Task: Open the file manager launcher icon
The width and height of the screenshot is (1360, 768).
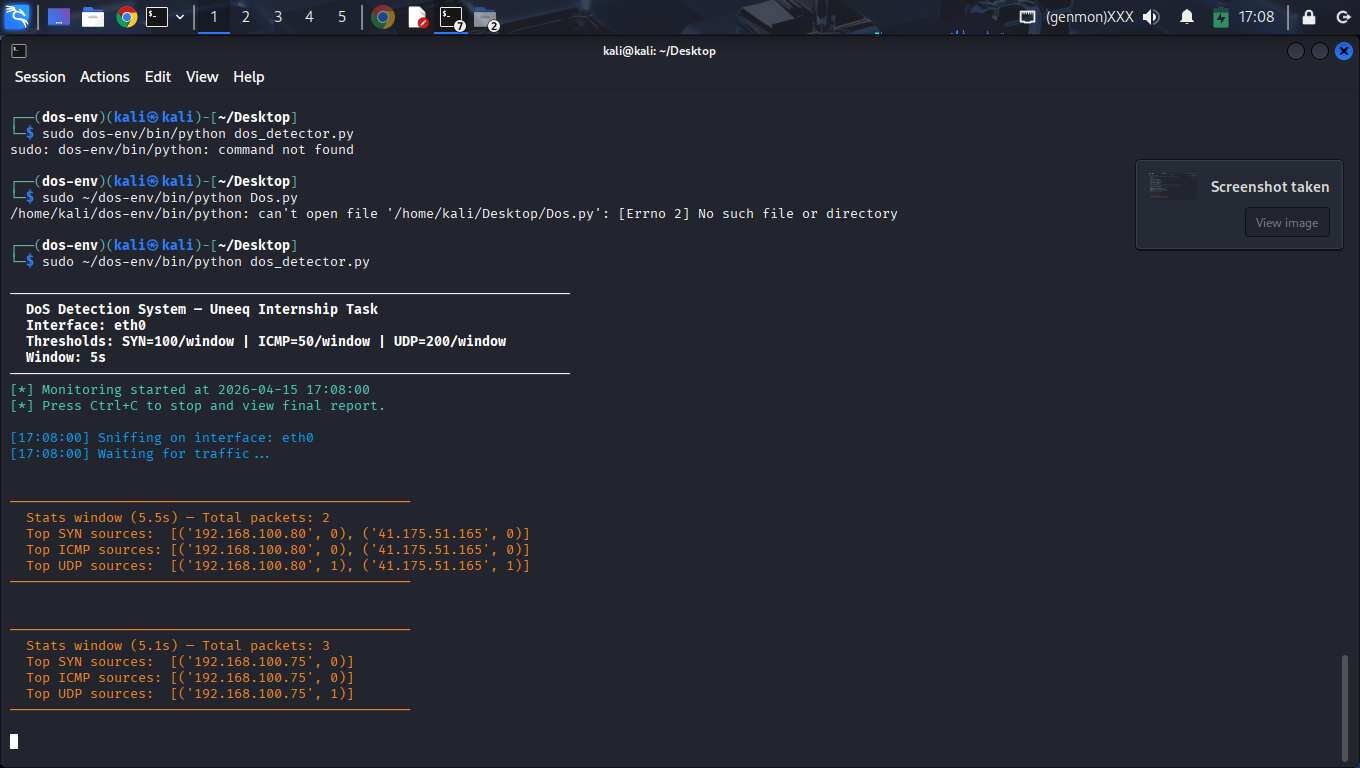Action: [x=93, y=17]
